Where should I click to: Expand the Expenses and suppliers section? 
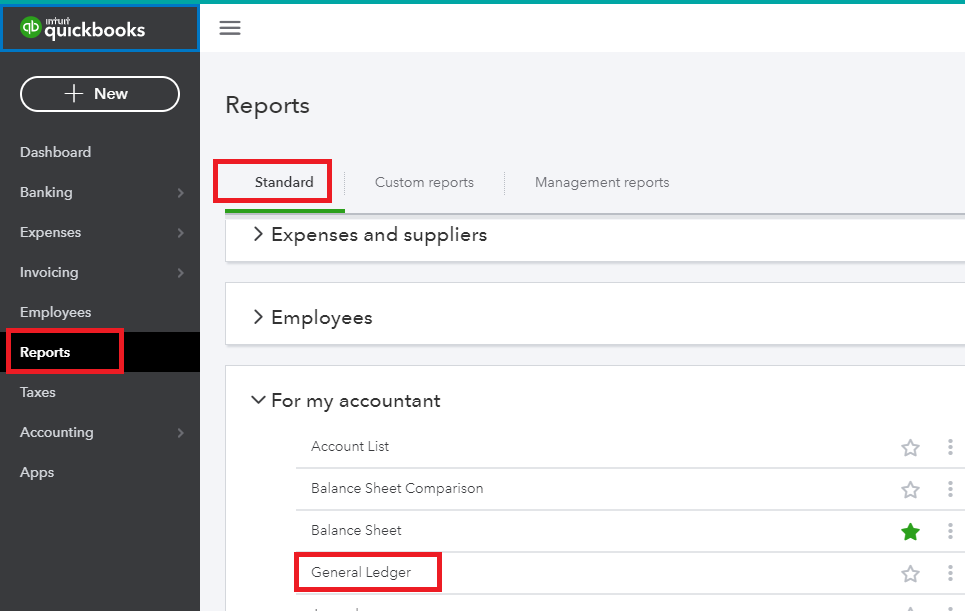click(x=258, y=234)
